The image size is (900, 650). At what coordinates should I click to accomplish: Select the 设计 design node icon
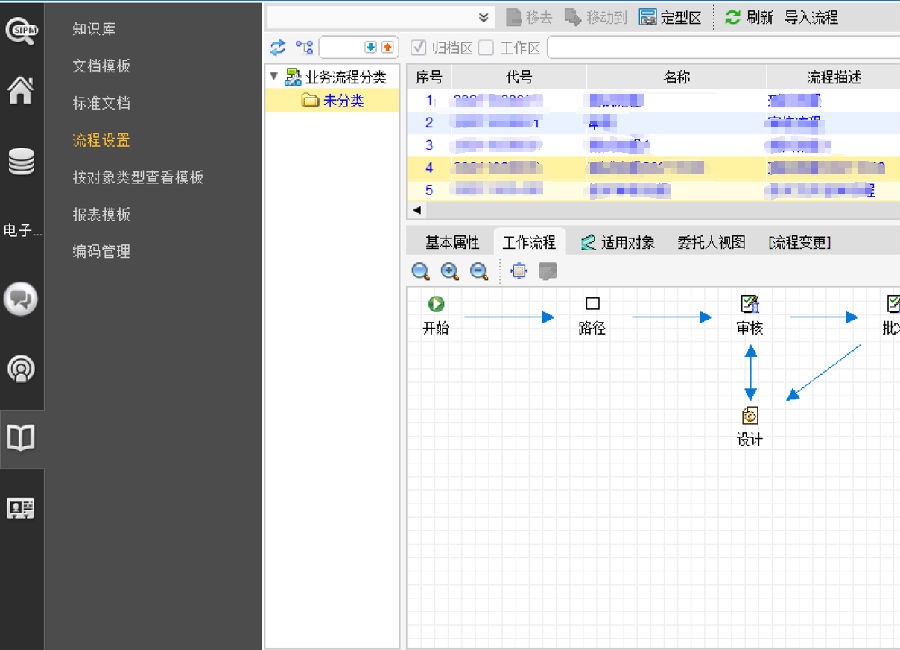coord(749,416)
